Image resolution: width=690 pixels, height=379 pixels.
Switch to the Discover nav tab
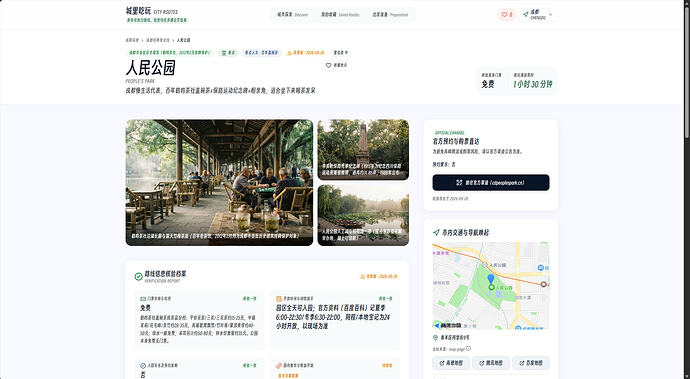[292, 15]
